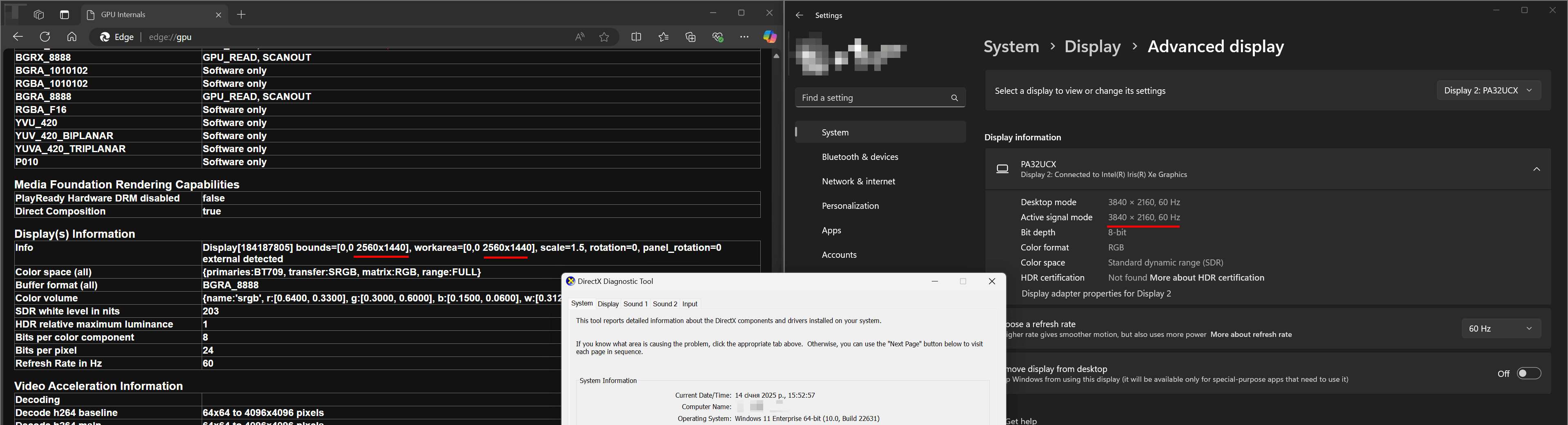Open More about refresh rate link
Viewport: 1568px width, 425px height.
1251,334
